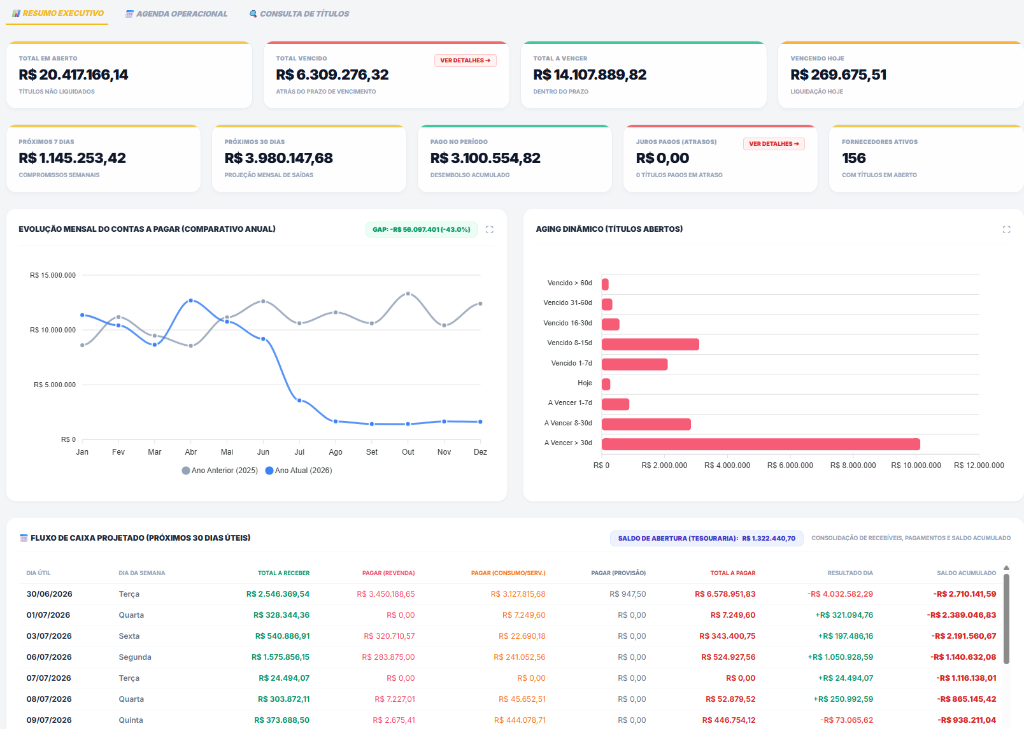The image size is (1024, 729).
Task: Click the A Vencer 8-30d bar
Action: [x=647, y=424]
